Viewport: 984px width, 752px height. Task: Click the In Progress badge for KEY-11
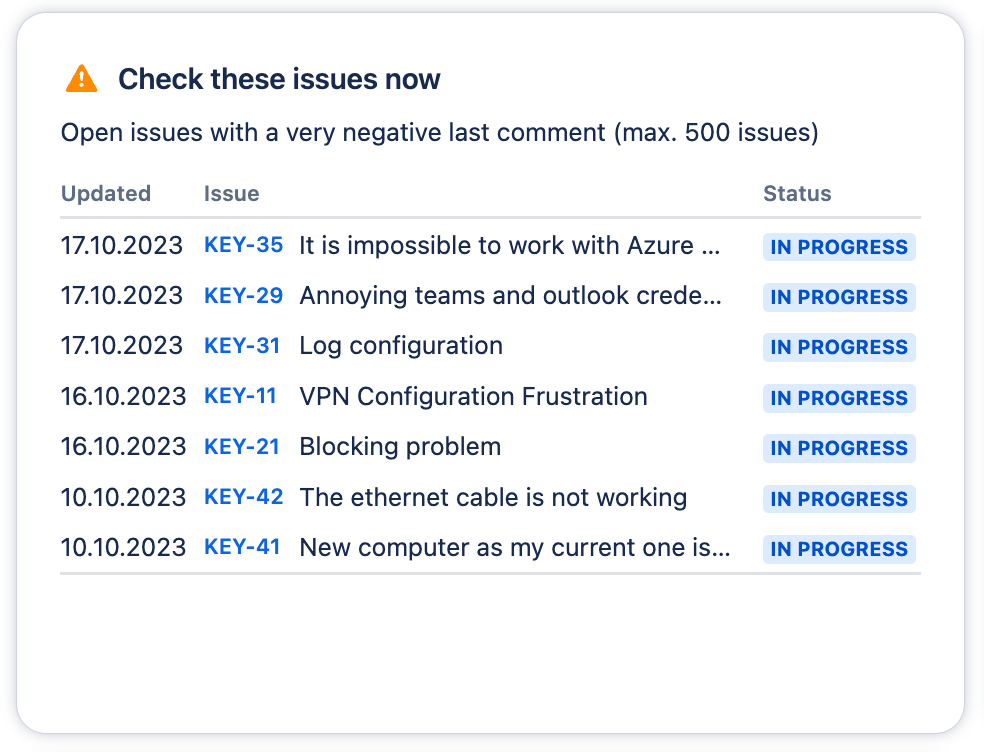click(x=839, y=398)
